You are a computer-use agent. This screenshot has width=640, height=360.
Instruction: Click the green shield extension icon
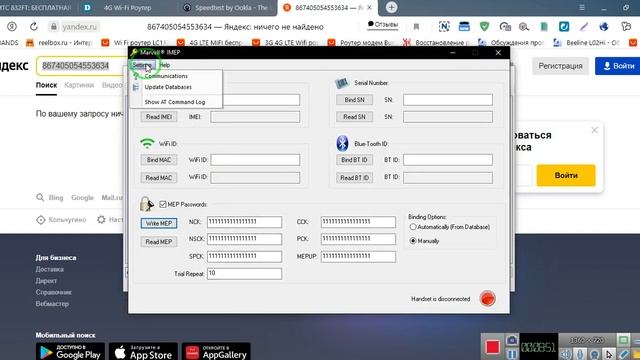click(x=484, y=27)
